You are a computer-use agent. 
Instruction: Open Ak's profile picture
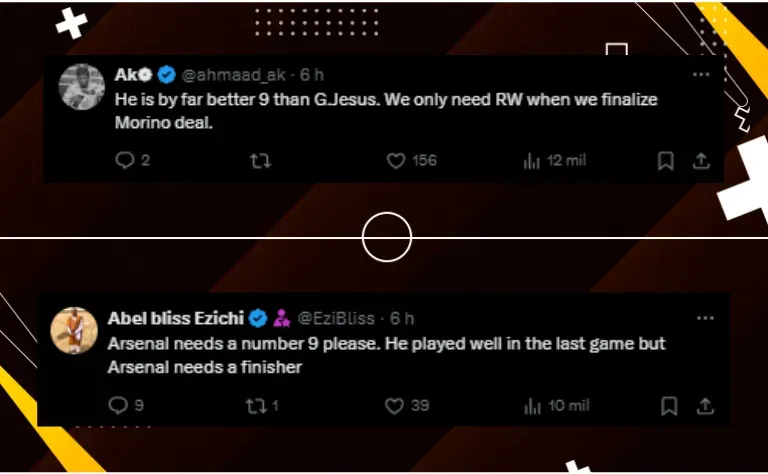tap(81, 87)
